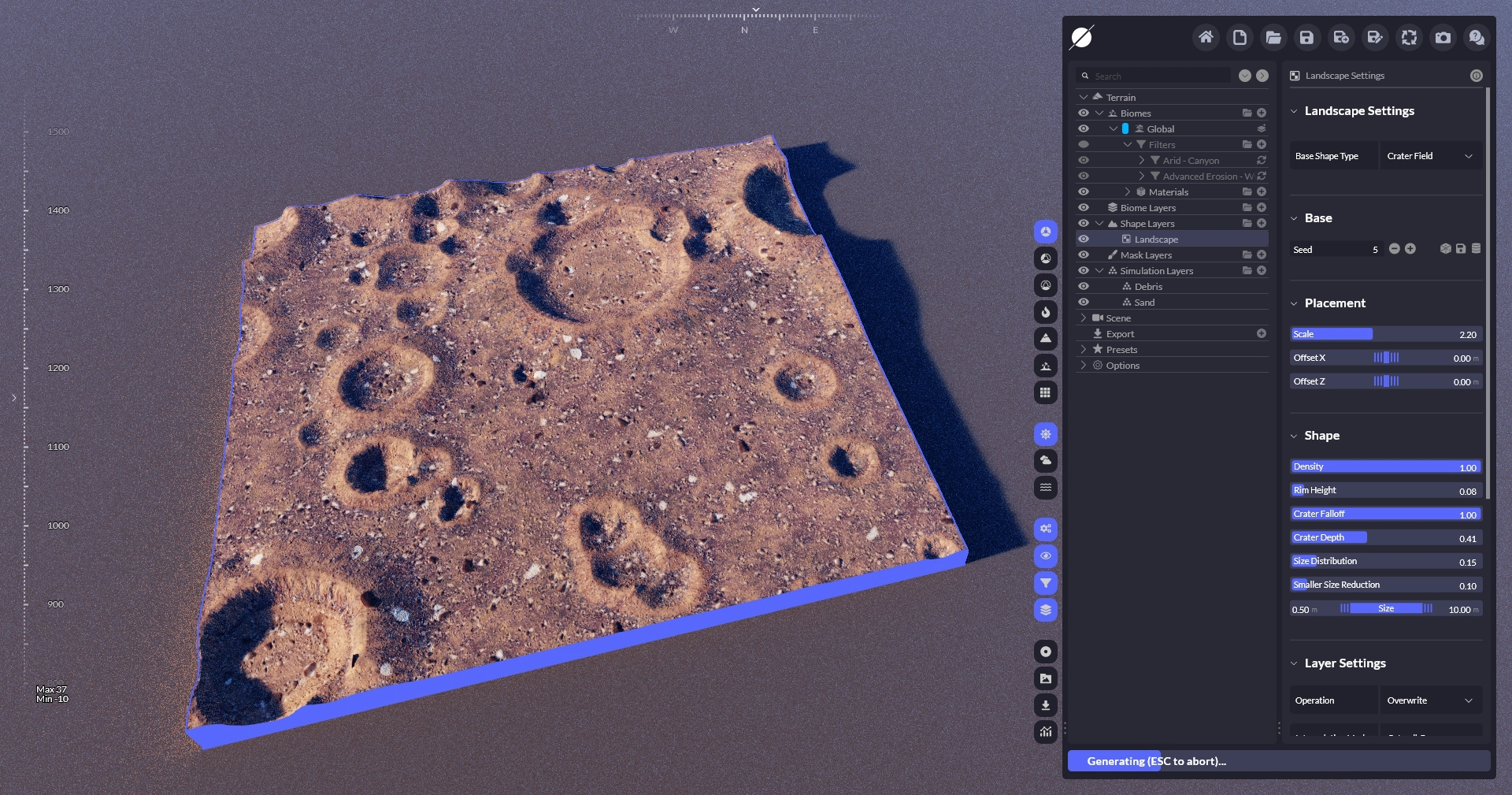Toggle the Sand layer eye icon

pyautogui.click(x=1084, y=303)
